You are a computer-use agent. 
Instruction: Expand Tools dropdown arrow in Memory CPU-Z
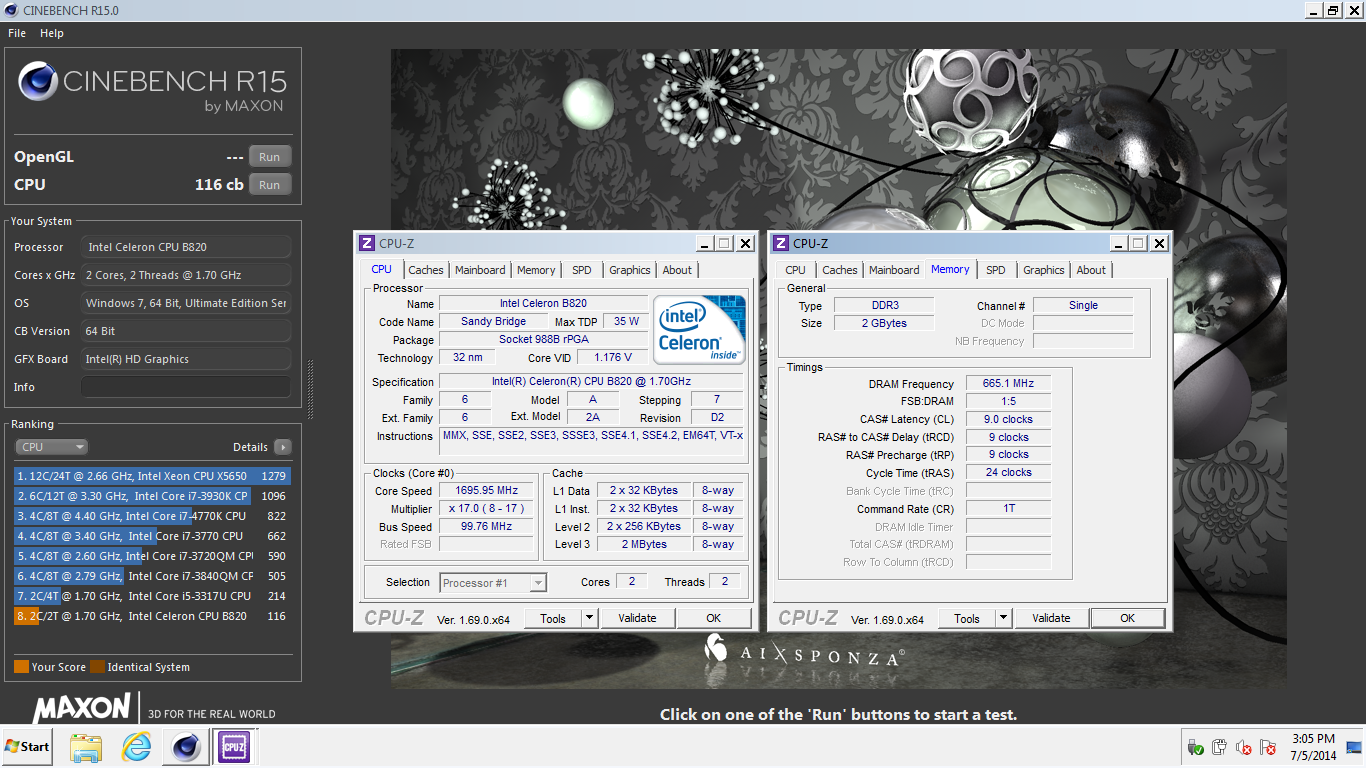1003,618
